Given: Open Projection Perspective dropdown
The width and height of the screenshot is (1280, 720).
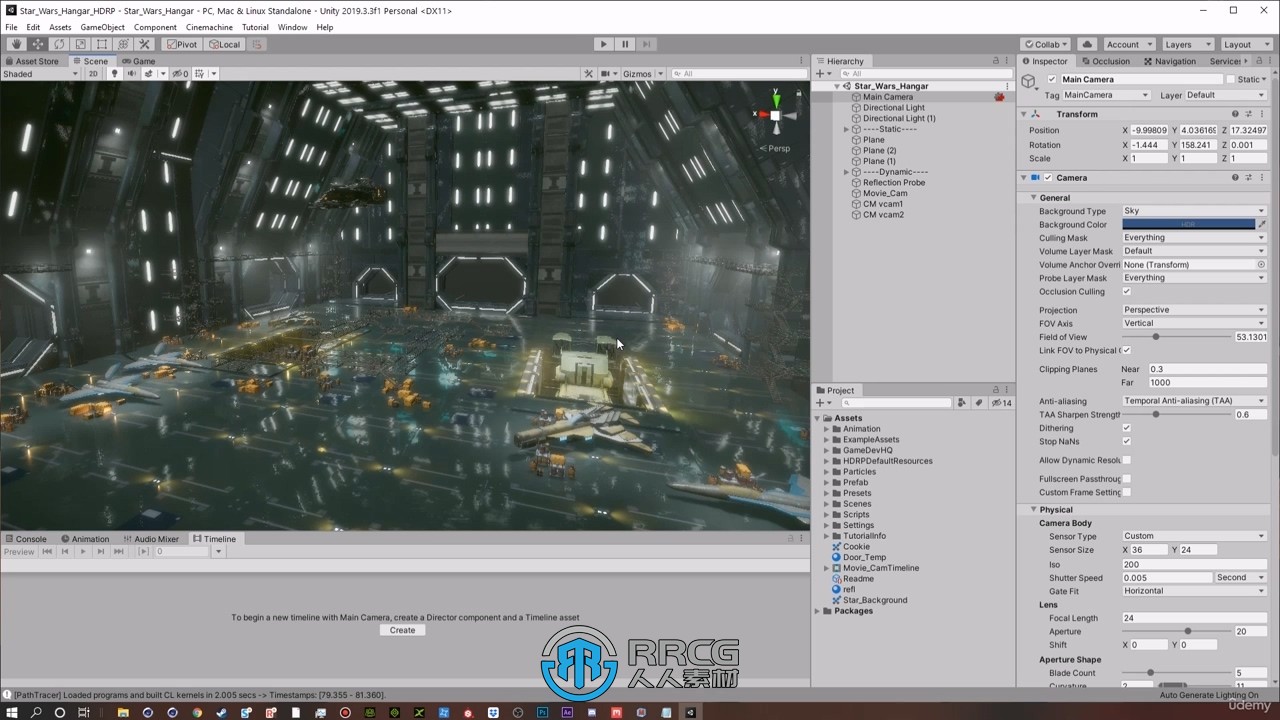Looking at the screenshot, I should tap(1194, 310).
